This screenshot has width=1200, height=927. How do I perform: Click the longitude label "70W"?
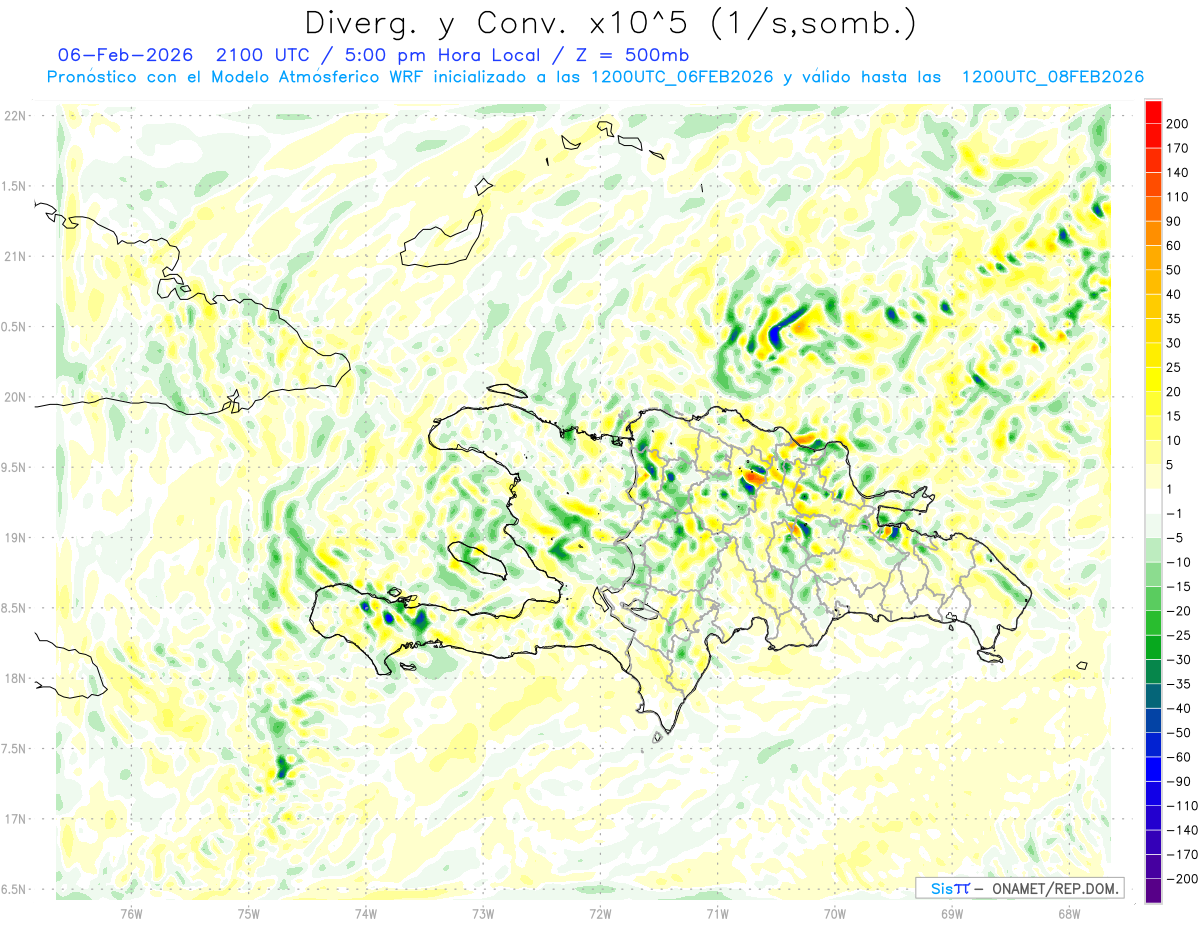(x=835, y=914)
